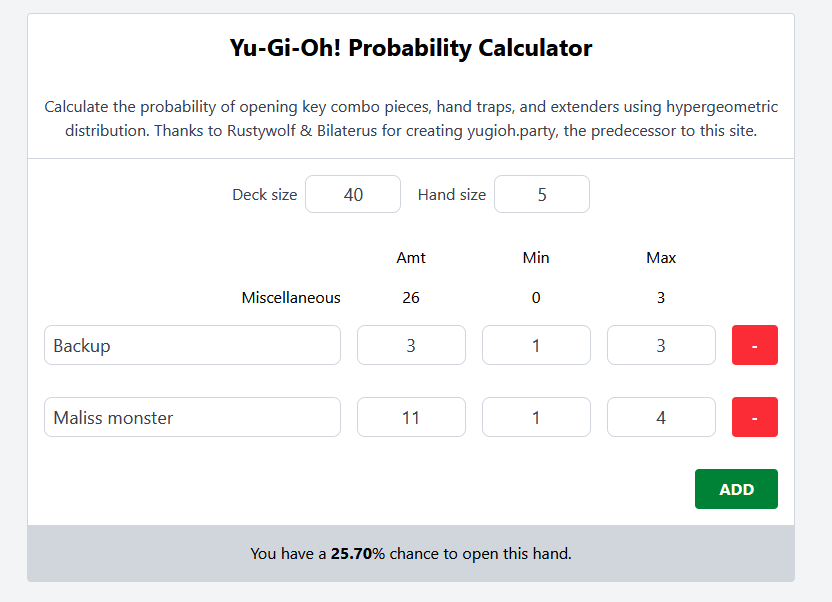Click the Max column header
Image resolution: width=832 pixels, height=602 pixels.
point(661,257)
